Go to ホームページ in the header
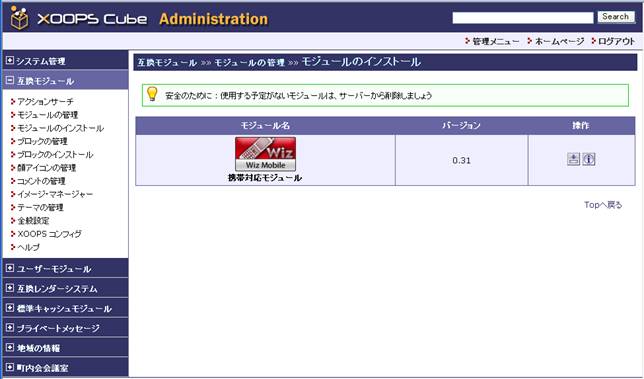644x379 pixels. (559, 41)
